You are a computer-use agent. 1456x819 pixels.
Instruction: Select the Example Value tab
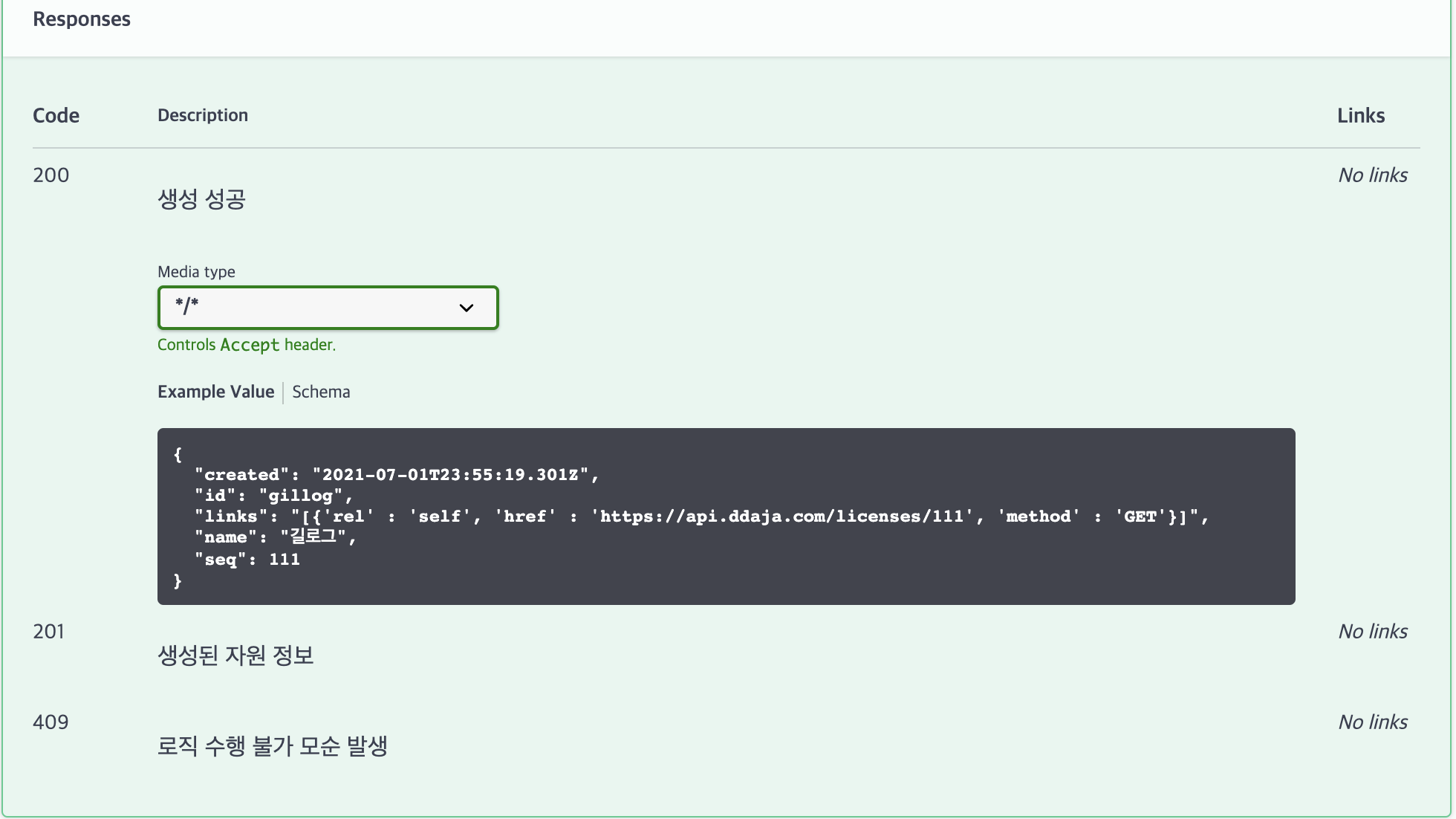click(215, 392)
